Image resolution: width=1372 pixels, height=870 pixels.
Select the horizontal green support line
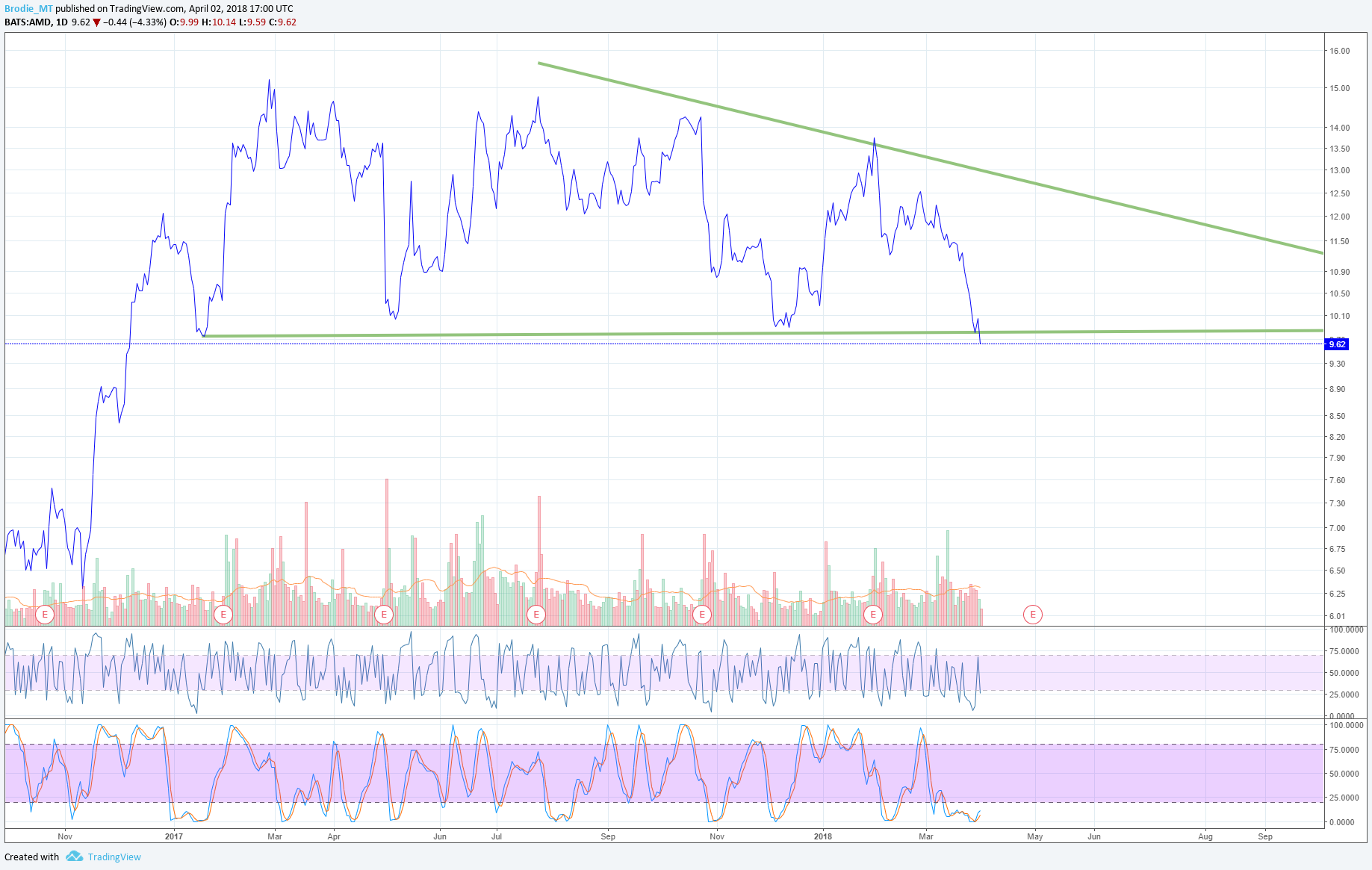coord(762,333)
